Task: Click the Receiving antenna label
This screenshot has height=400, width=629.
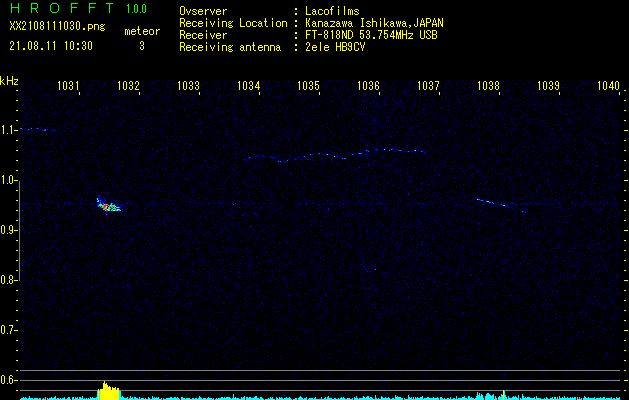Action: (230, 47)
